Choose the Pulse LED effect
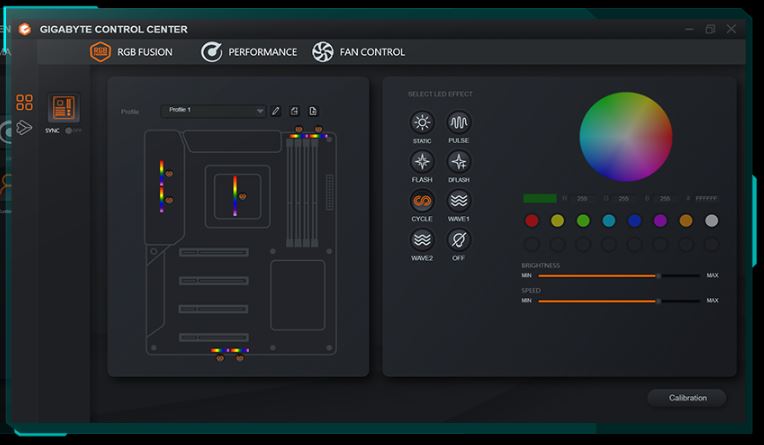 coord(458,123)
